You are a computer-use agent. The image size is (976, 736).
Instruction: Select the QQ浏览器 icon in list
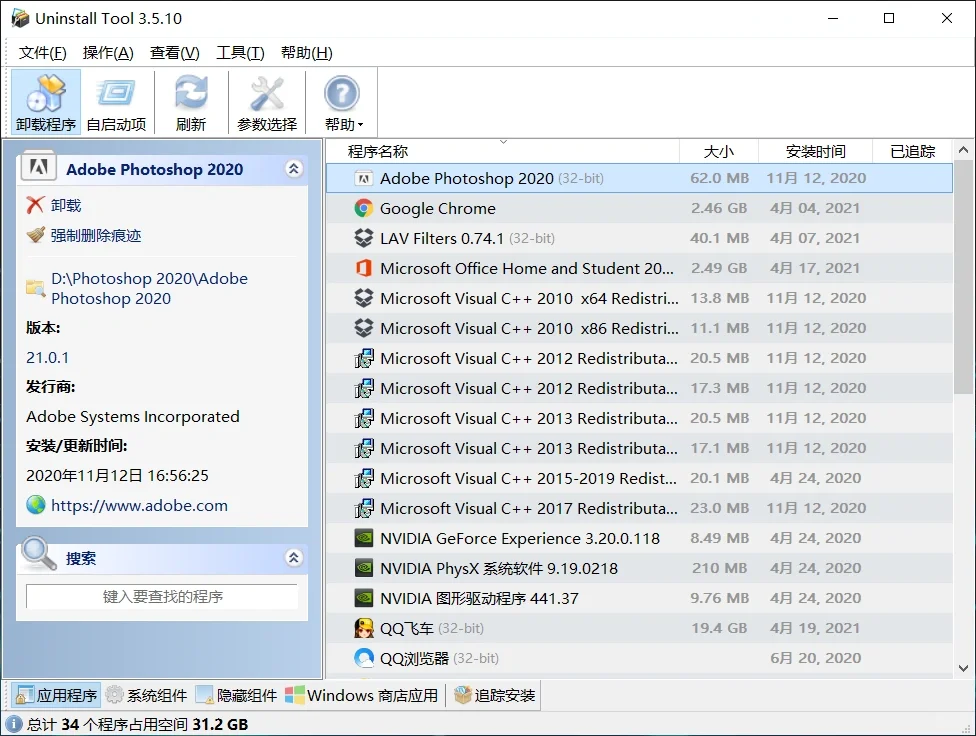coord(364,658)
